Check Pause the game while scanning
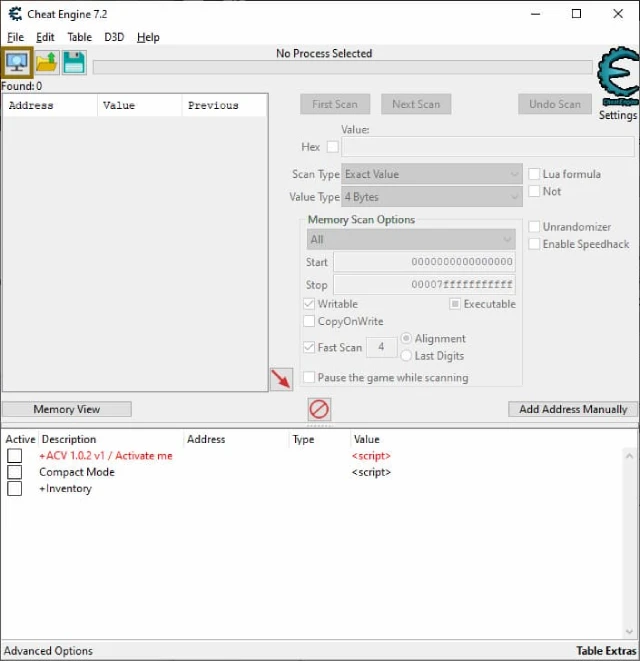 (x=309, y=377)
